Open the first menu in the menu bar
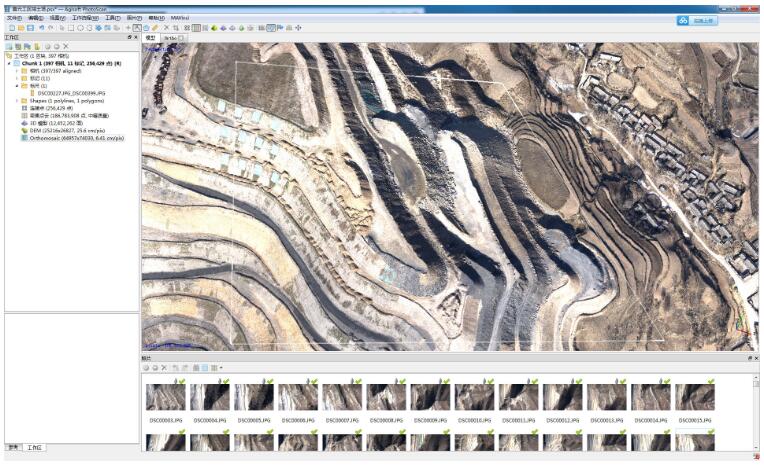The height and width of the screenshot is (468, 764). tap(14, 18)
